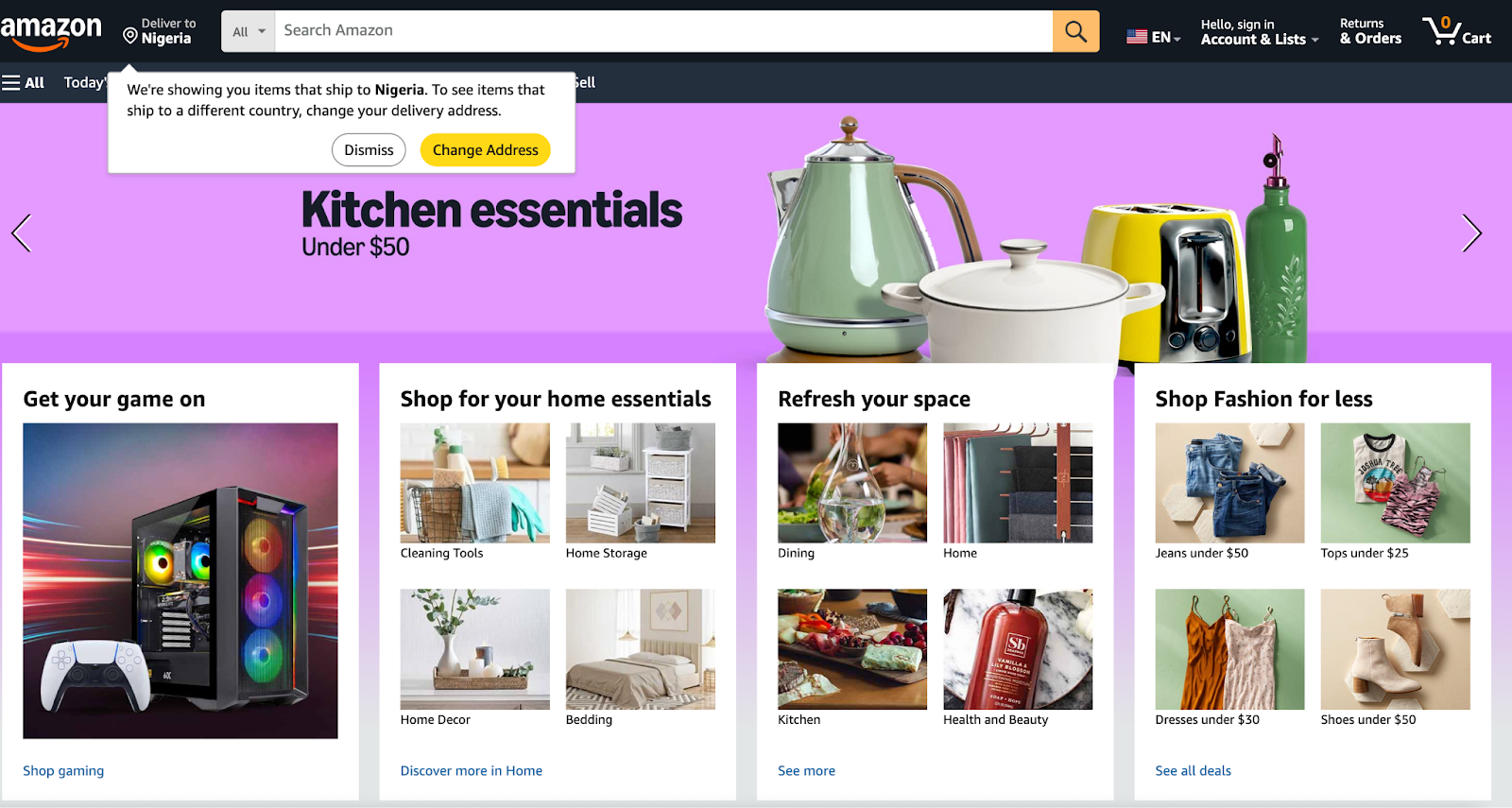This screenshot has width=1512, height=808.
Task: Click the Amazon logo
Action: point(51,32)
